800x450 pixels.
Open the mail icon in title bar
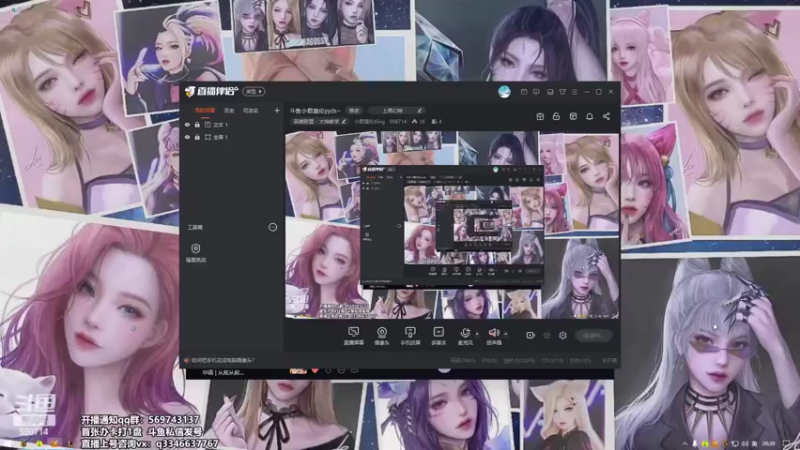point(524,92)
